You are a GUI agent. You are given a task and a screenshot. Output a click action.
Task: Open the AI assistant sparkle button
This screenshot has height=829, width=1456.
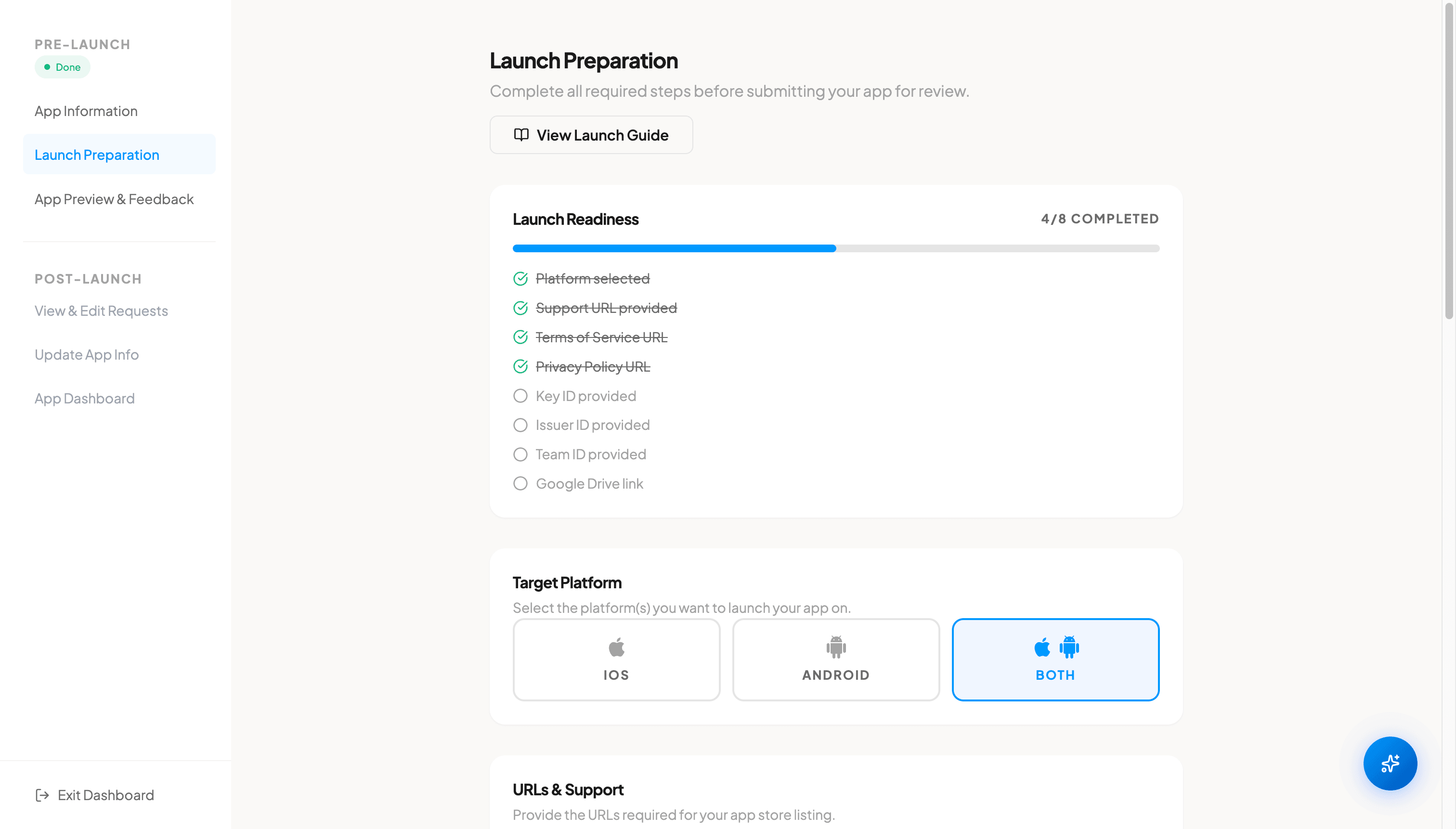coord(1390,763)
